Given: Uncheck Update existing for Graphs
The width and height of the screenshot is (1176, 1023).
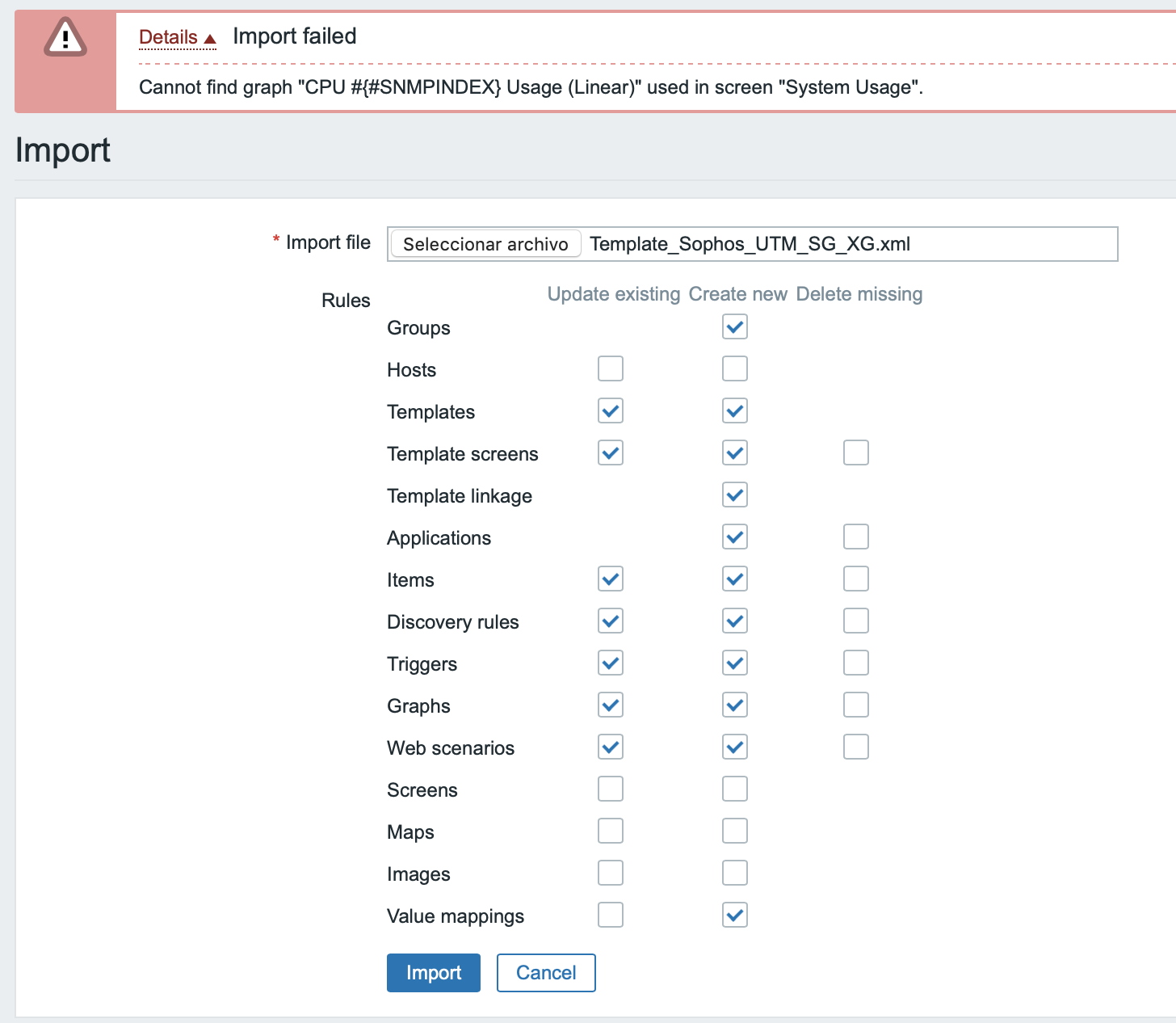Looking at the screenshot, I should click(611, 705).
